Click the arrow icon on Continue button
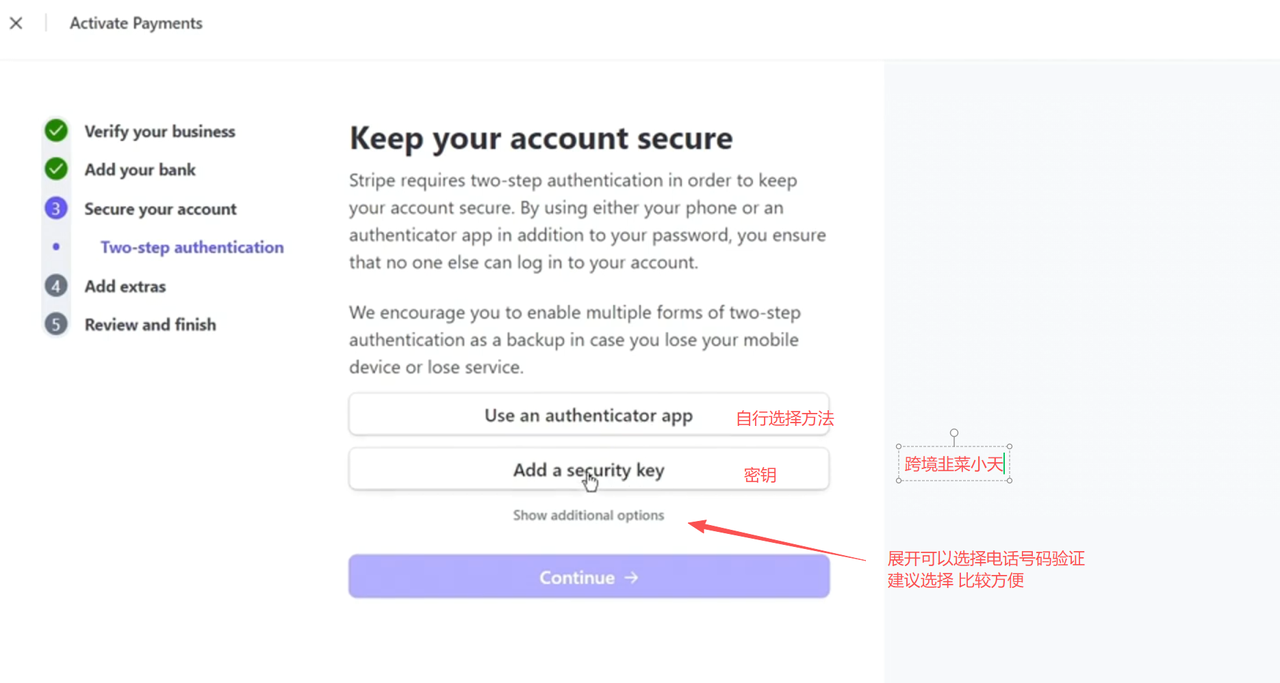The image size is (1280, 683). pyautogui.click(x=631, y=577)
